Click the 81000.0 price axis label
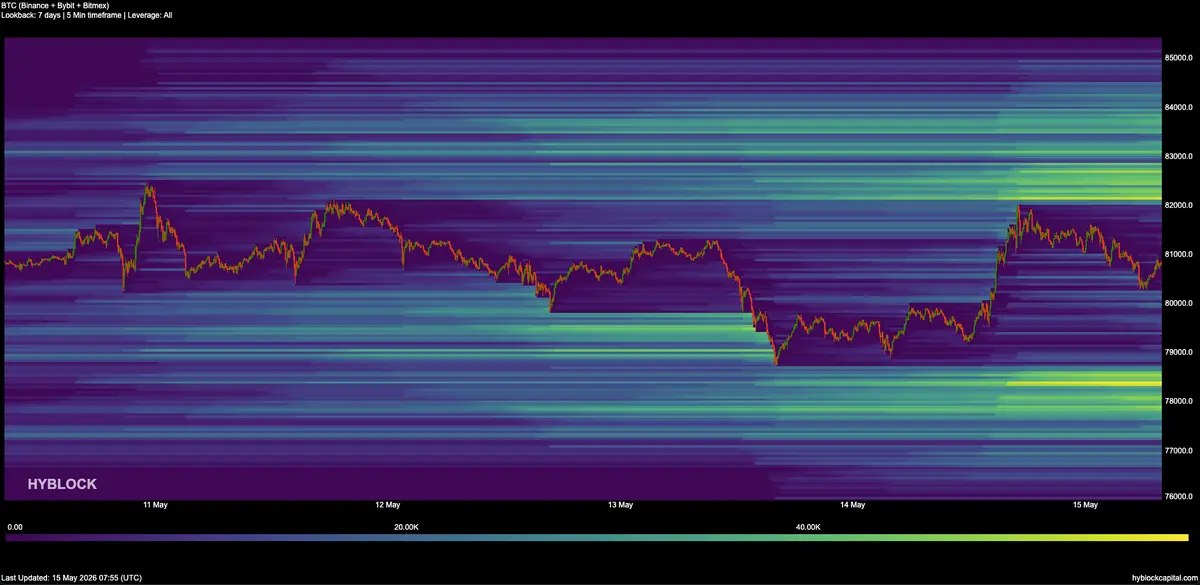 [1179, 254]
